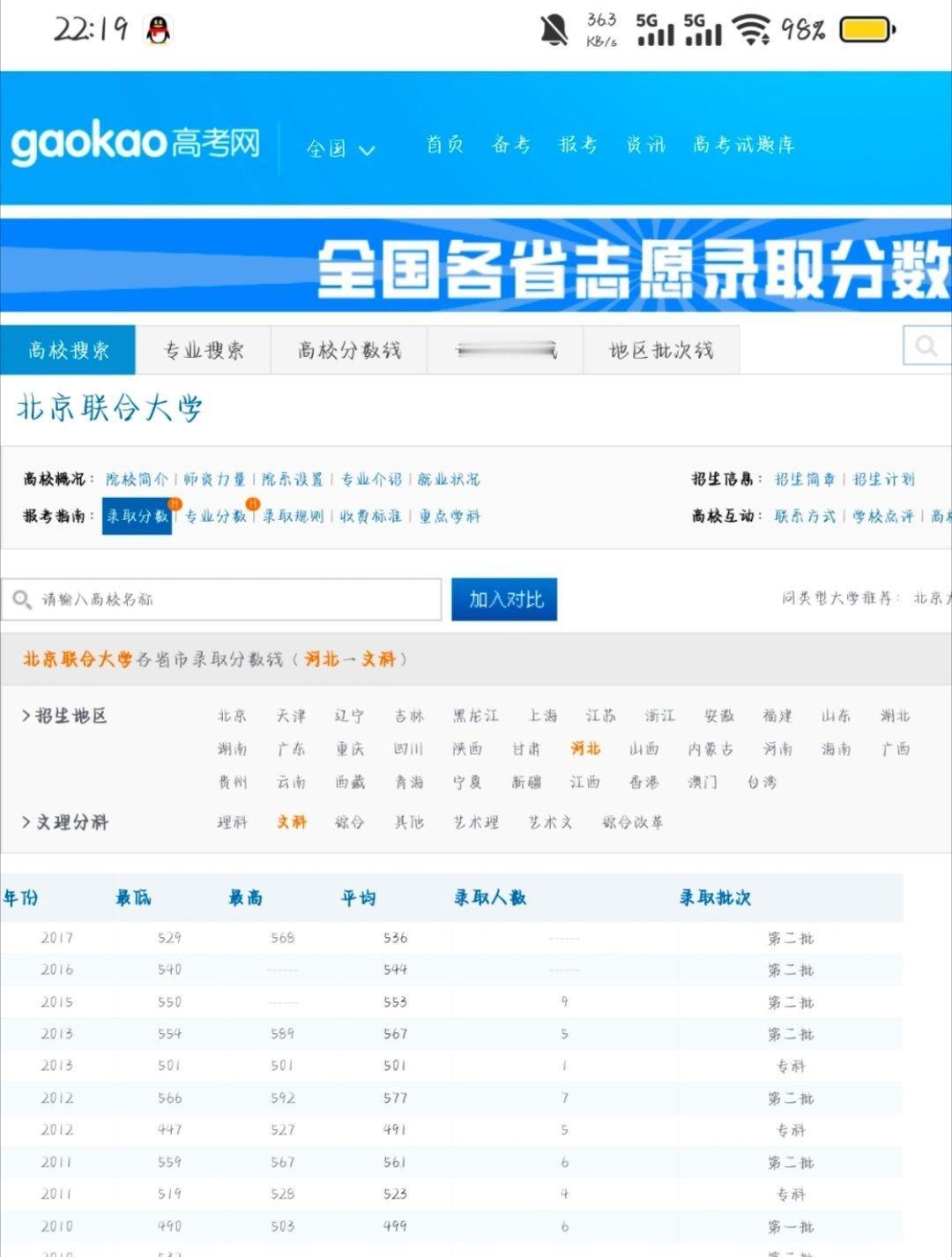Switch to the 专业搜索 tab
The width and height of the screenshot is (952, 1257).
click(x=204, y=350)
